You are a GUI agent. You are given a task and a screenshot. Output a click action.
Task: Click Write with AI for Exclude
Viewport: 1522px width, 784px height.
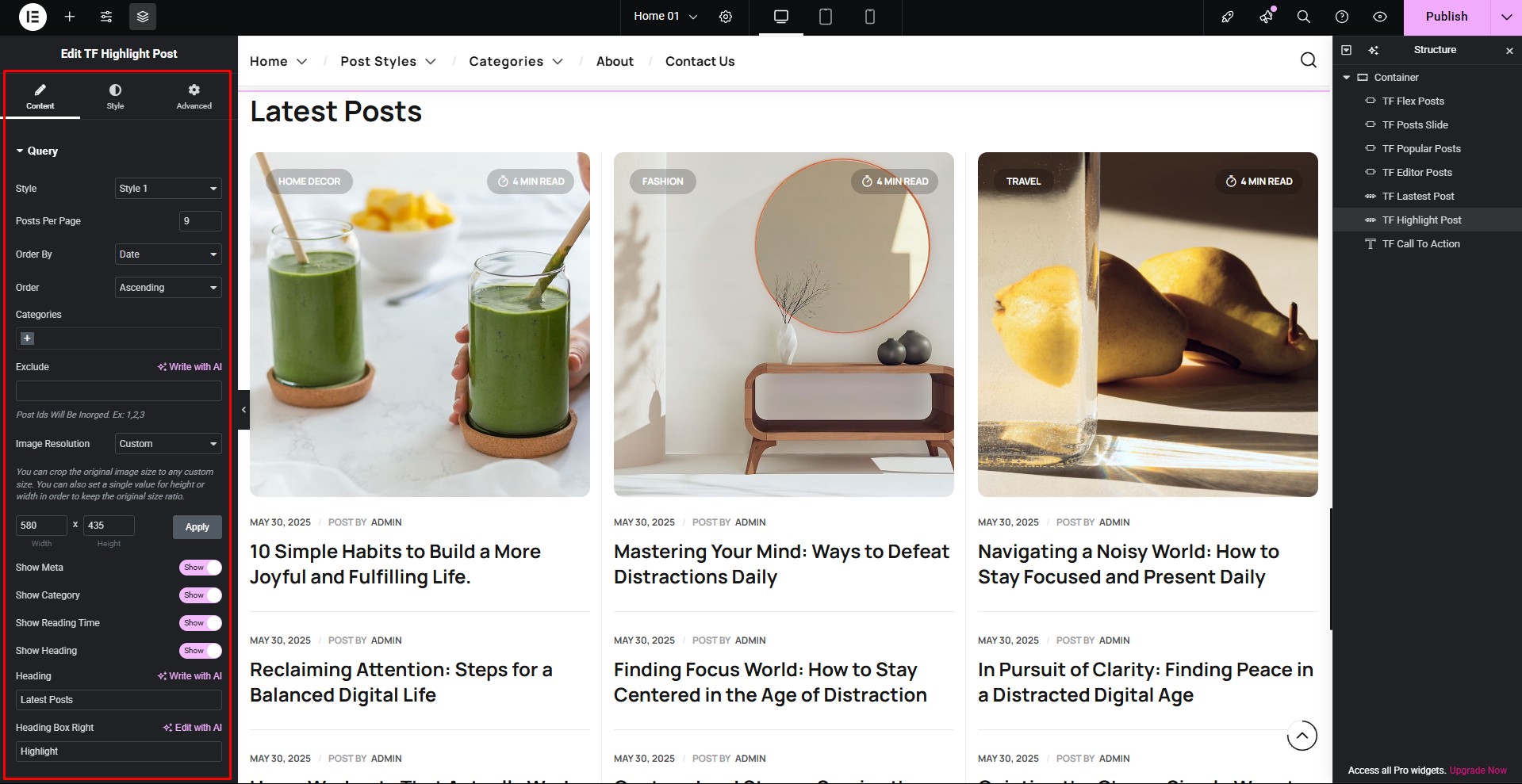190,367
